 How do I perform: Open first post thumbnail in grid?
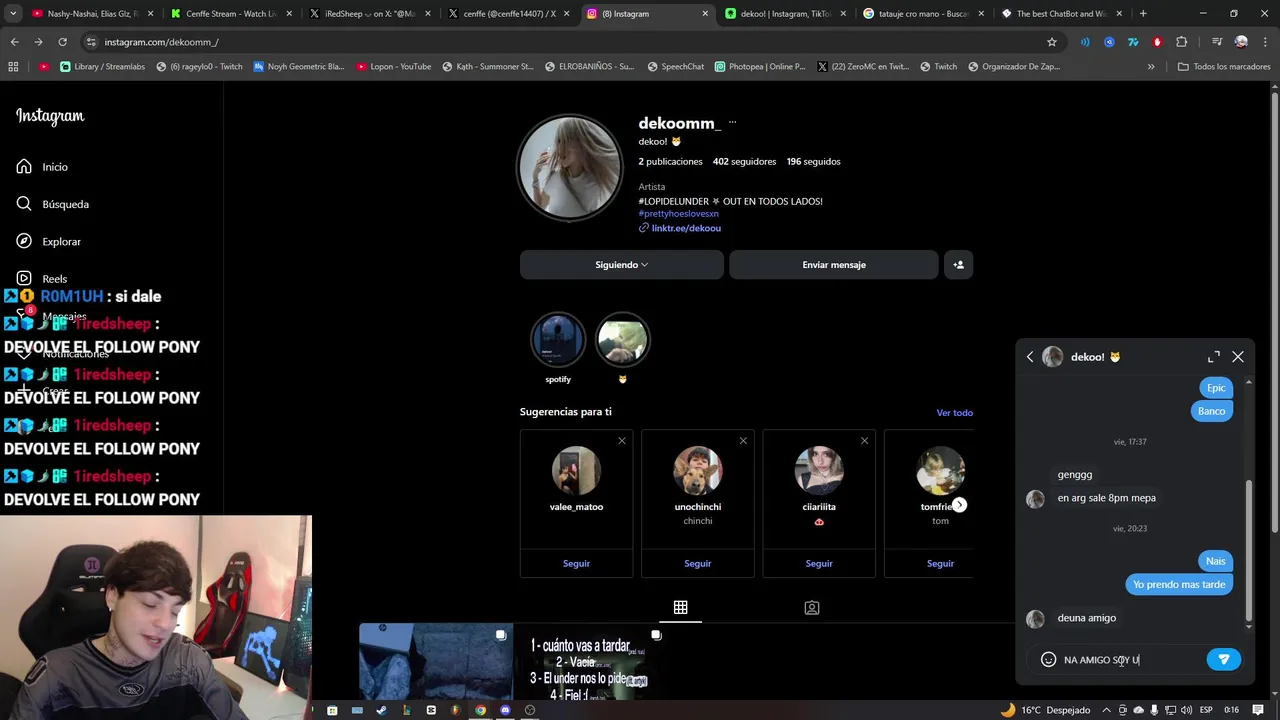coord(436,662)
